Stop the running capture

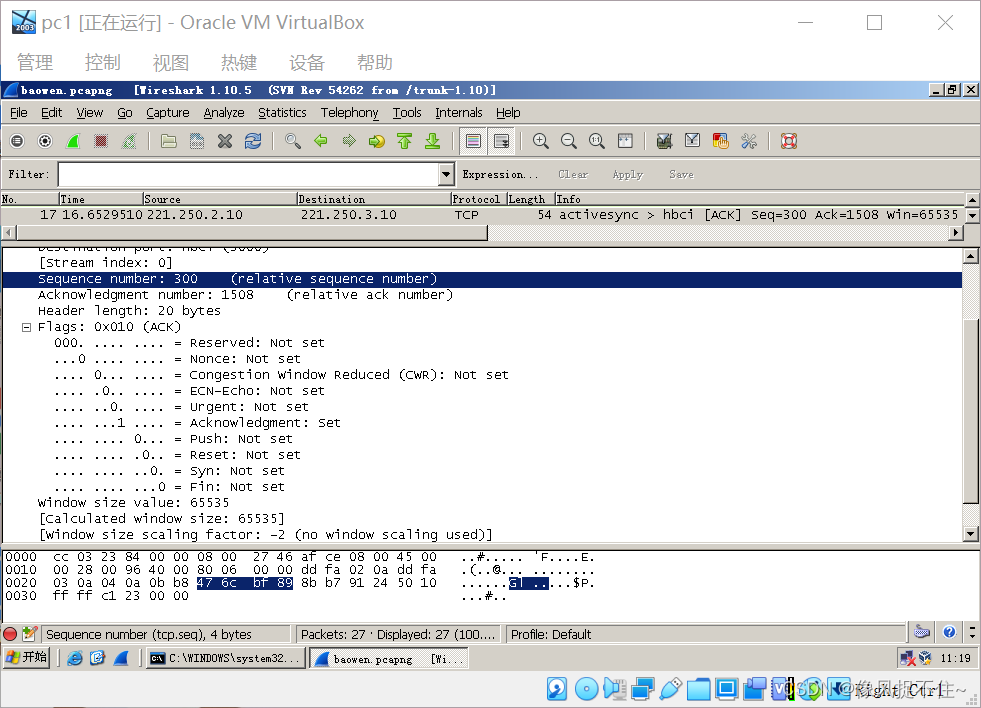tap(101, 141)
